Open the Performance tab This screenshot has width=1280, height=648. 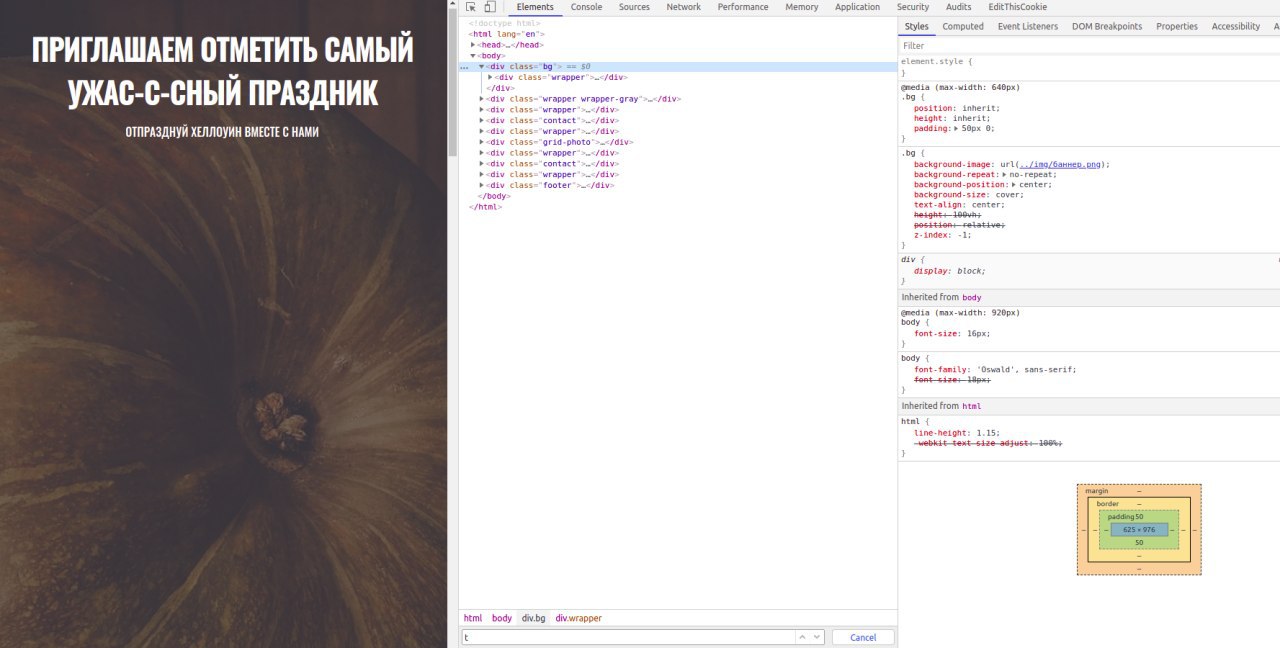743,7
